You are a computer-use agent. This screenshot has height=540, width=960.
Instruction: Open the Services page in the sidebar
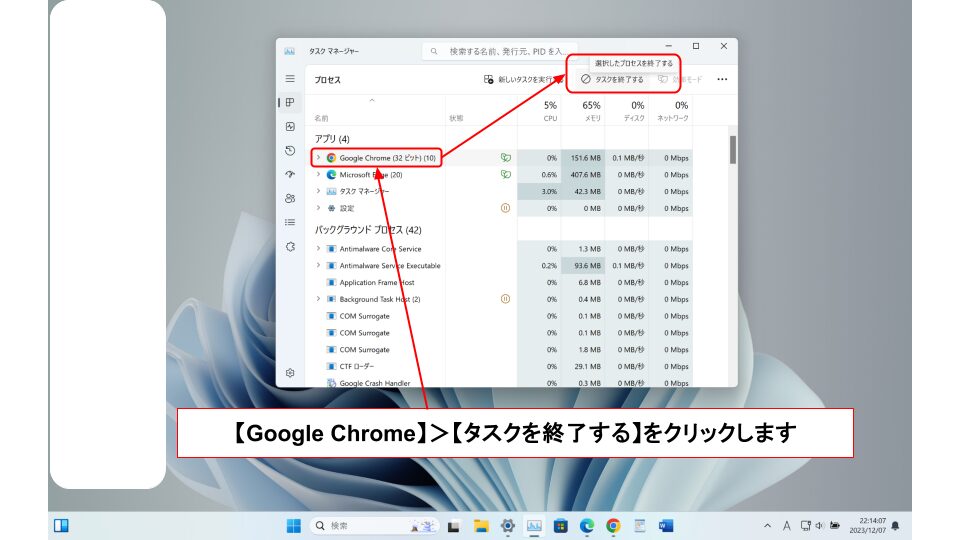(x=290, y=246)
